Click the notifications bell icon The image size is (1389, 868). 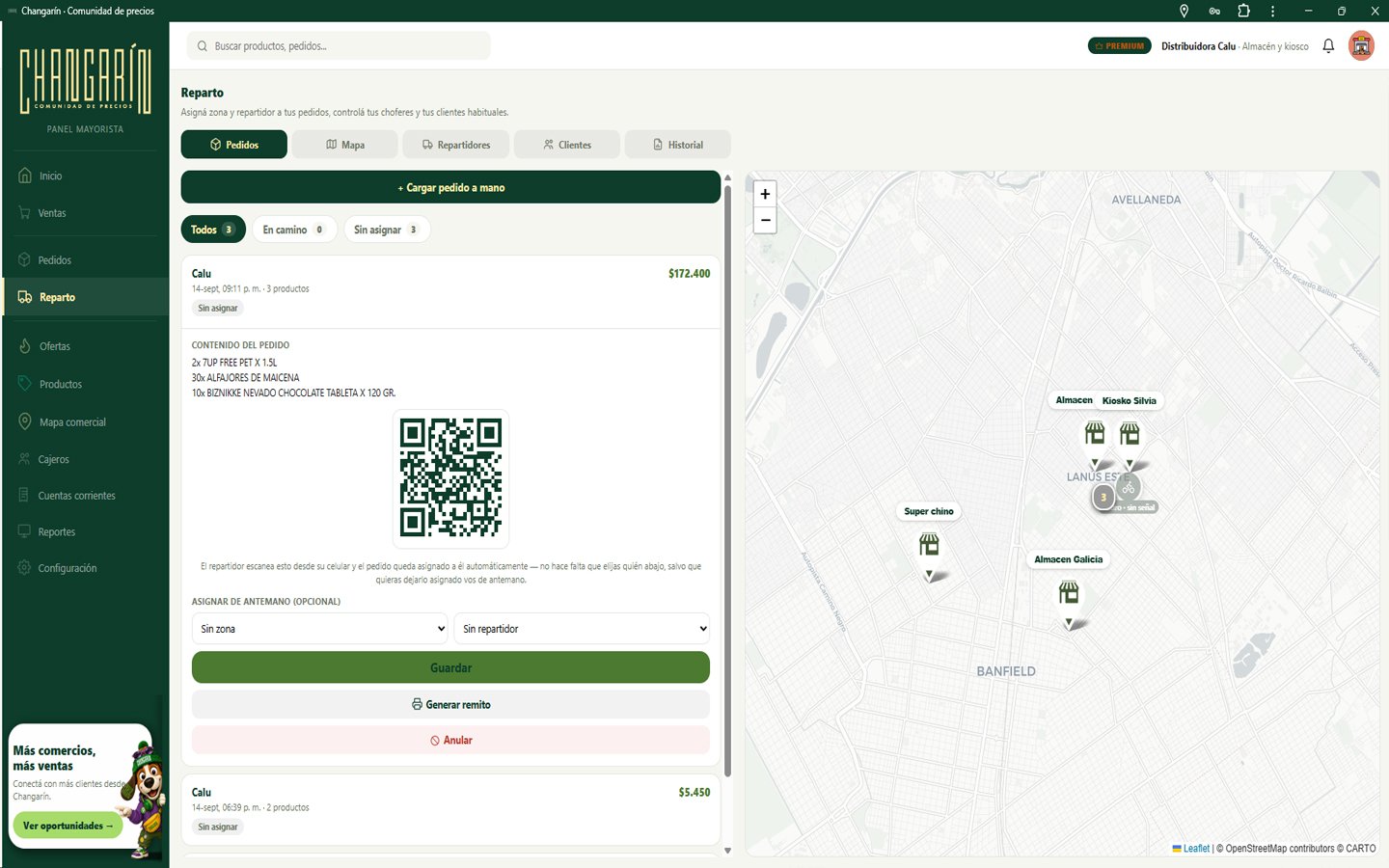point(1328,45)
